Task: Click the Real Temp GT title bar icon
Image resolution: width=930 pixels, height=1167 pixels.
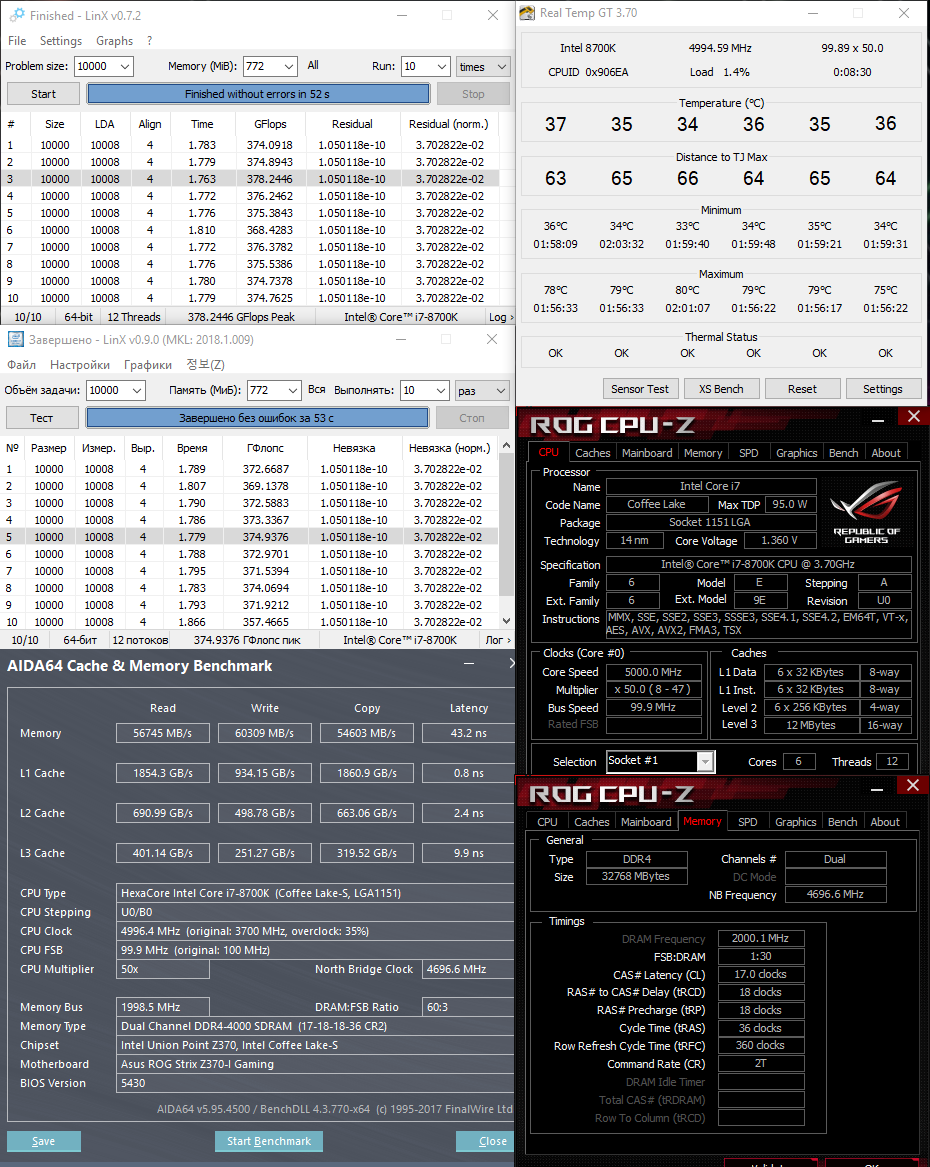Action: 527,13
